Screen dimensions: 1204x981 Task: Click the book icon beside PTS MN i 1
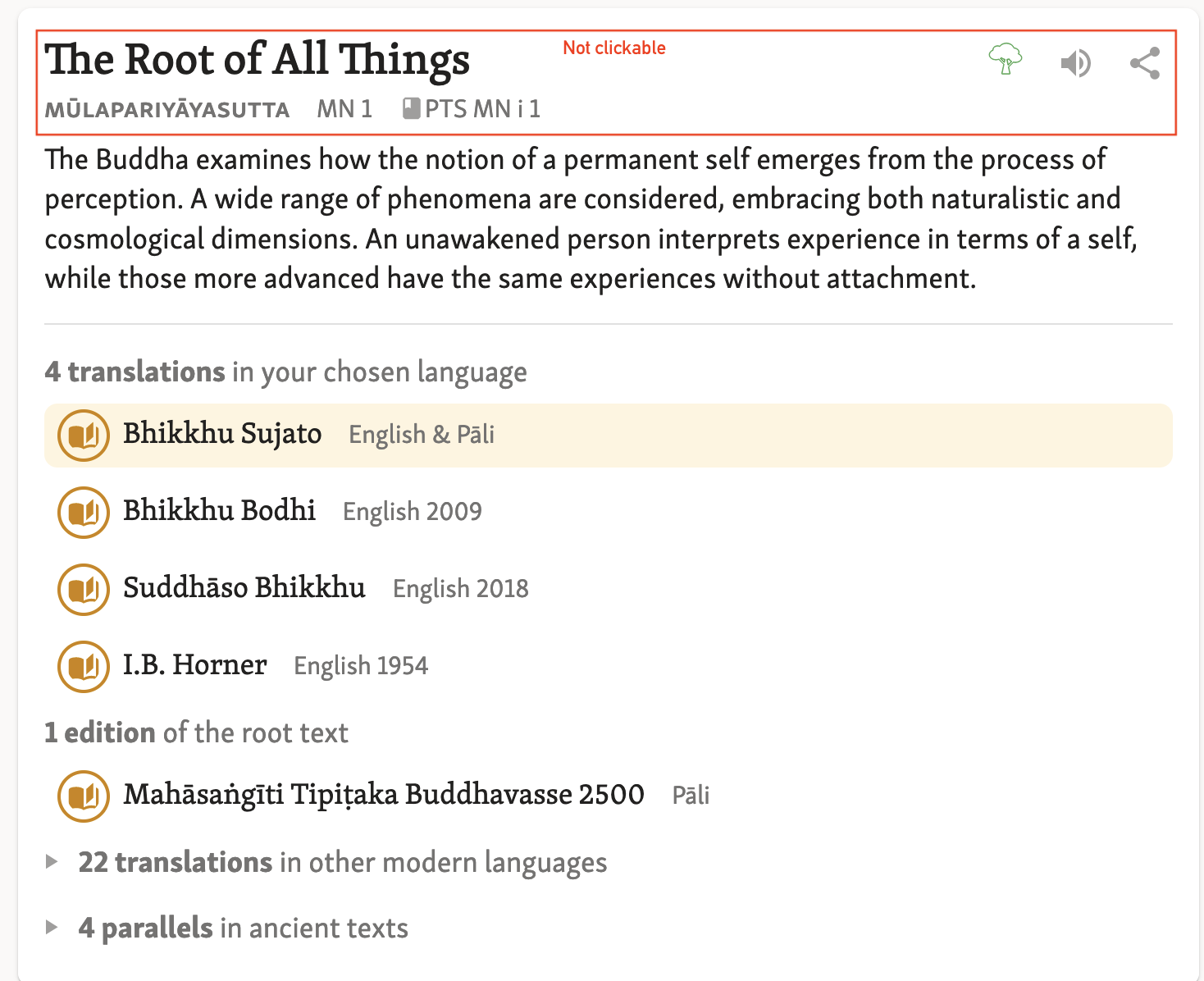click(x=412, y=108)
